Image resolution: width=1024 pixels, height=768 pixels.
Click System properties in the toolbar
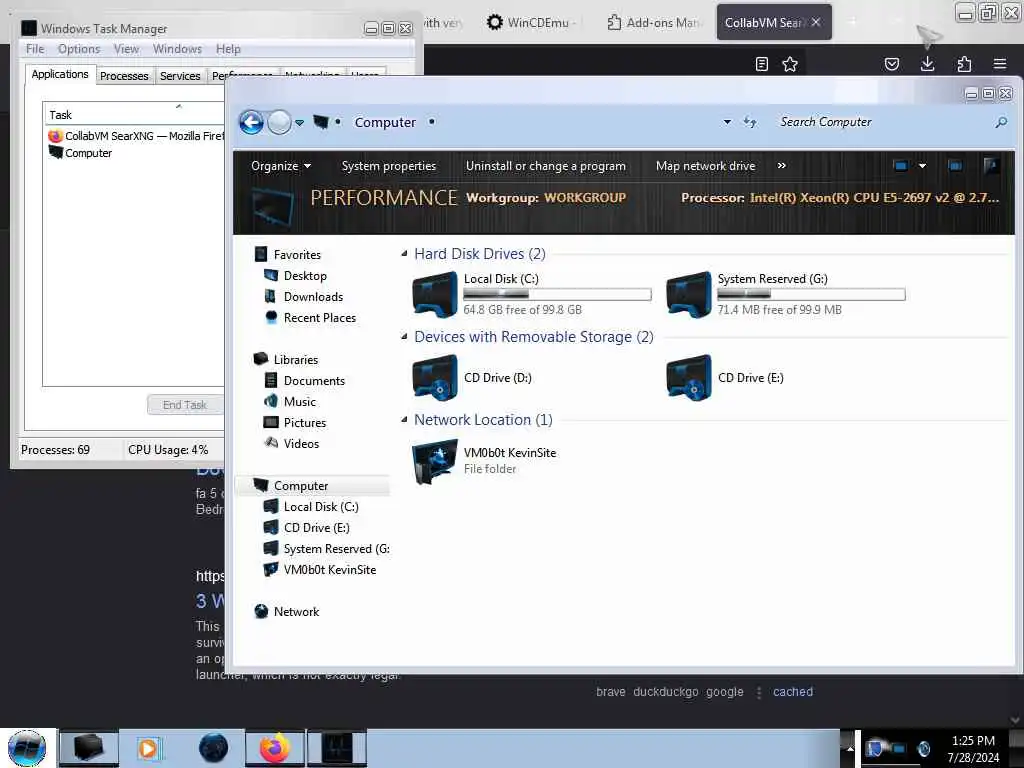389,166
